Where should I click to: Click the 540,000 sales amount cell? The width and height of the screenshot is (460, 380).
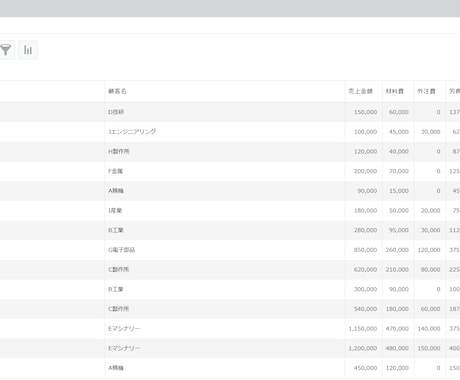365,309
